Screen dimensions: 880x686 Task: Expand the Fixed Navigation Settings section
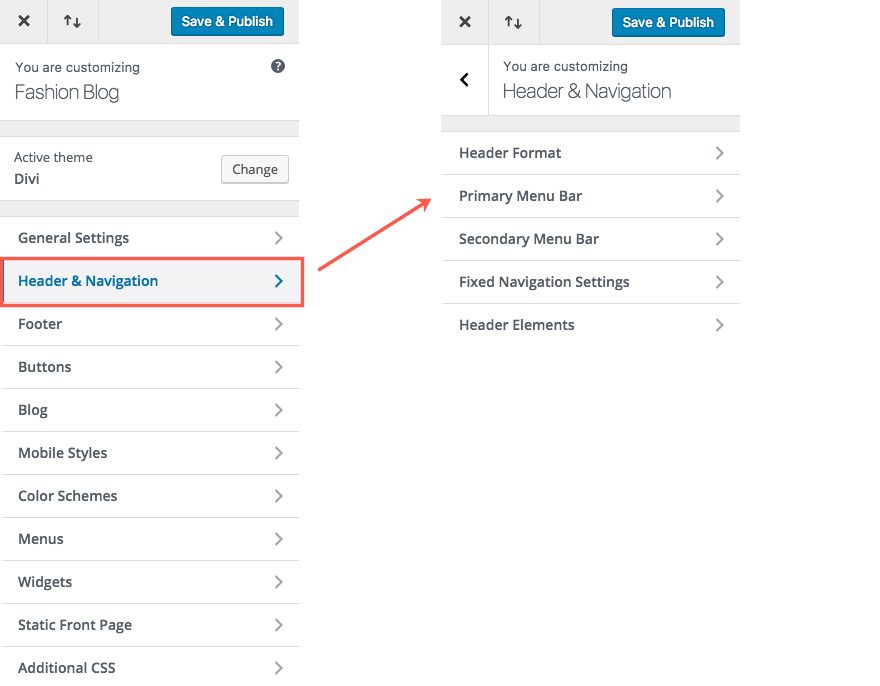591,282
